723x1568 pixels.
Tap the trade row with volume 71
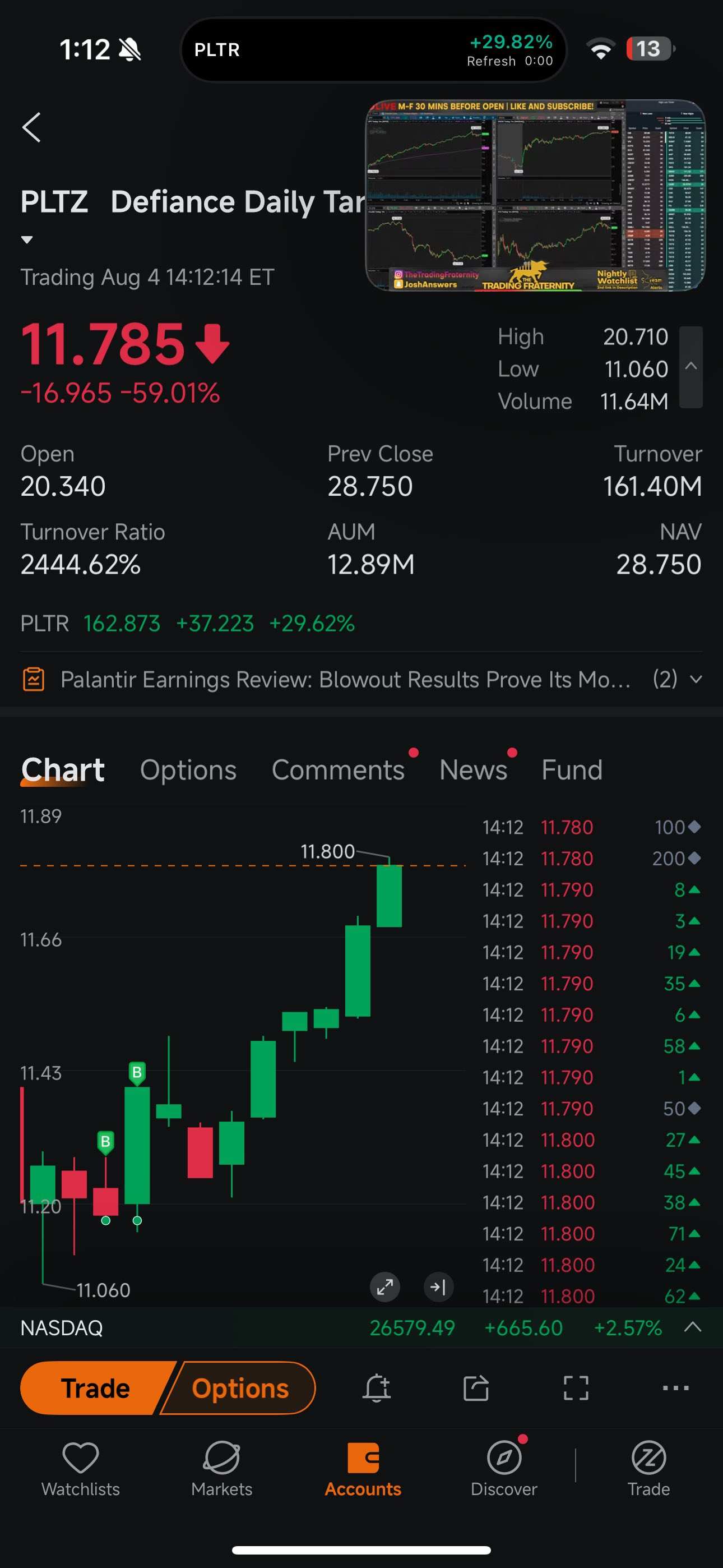coord(591,1234)
